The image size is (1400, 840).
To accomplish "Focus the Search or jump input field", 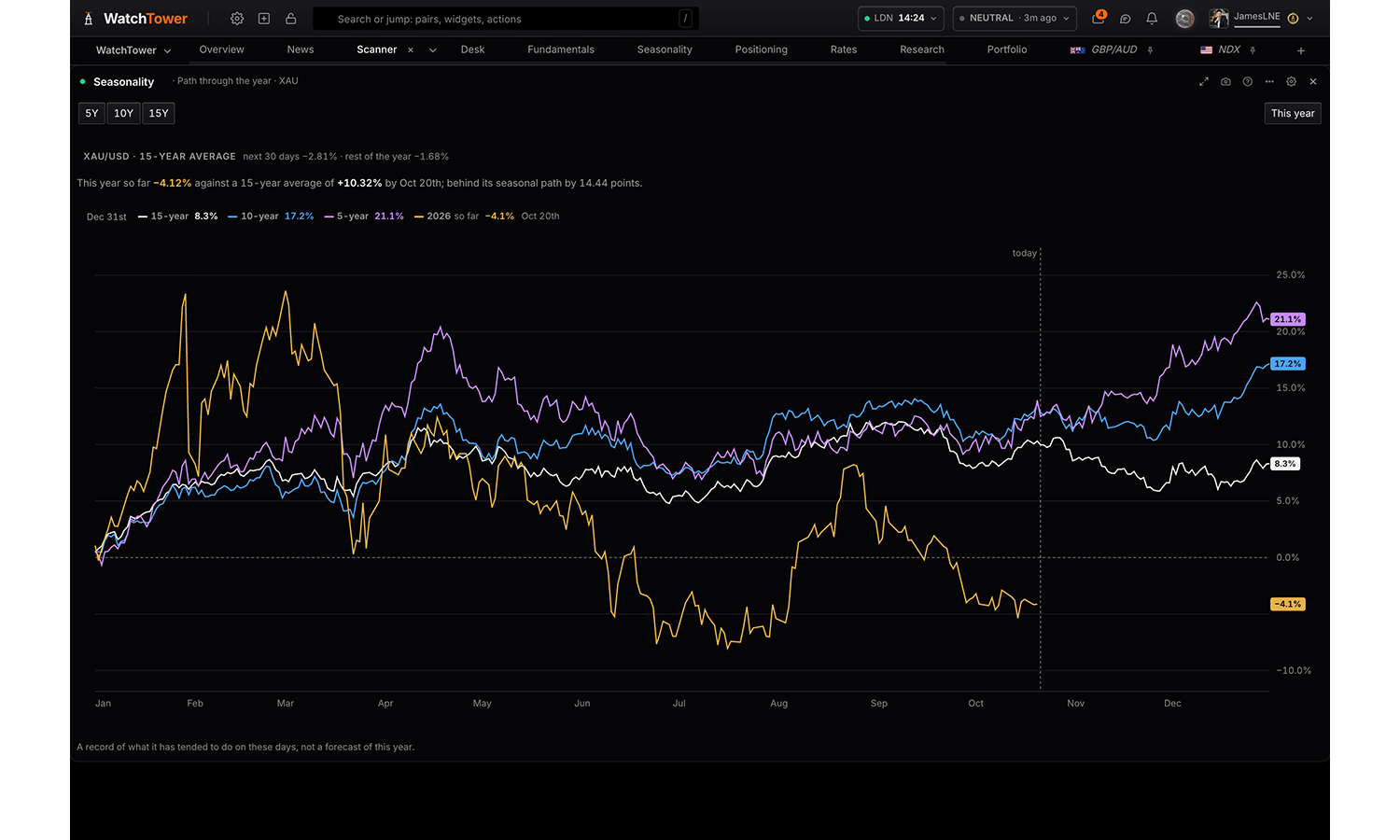I will [x=506, y=19].
